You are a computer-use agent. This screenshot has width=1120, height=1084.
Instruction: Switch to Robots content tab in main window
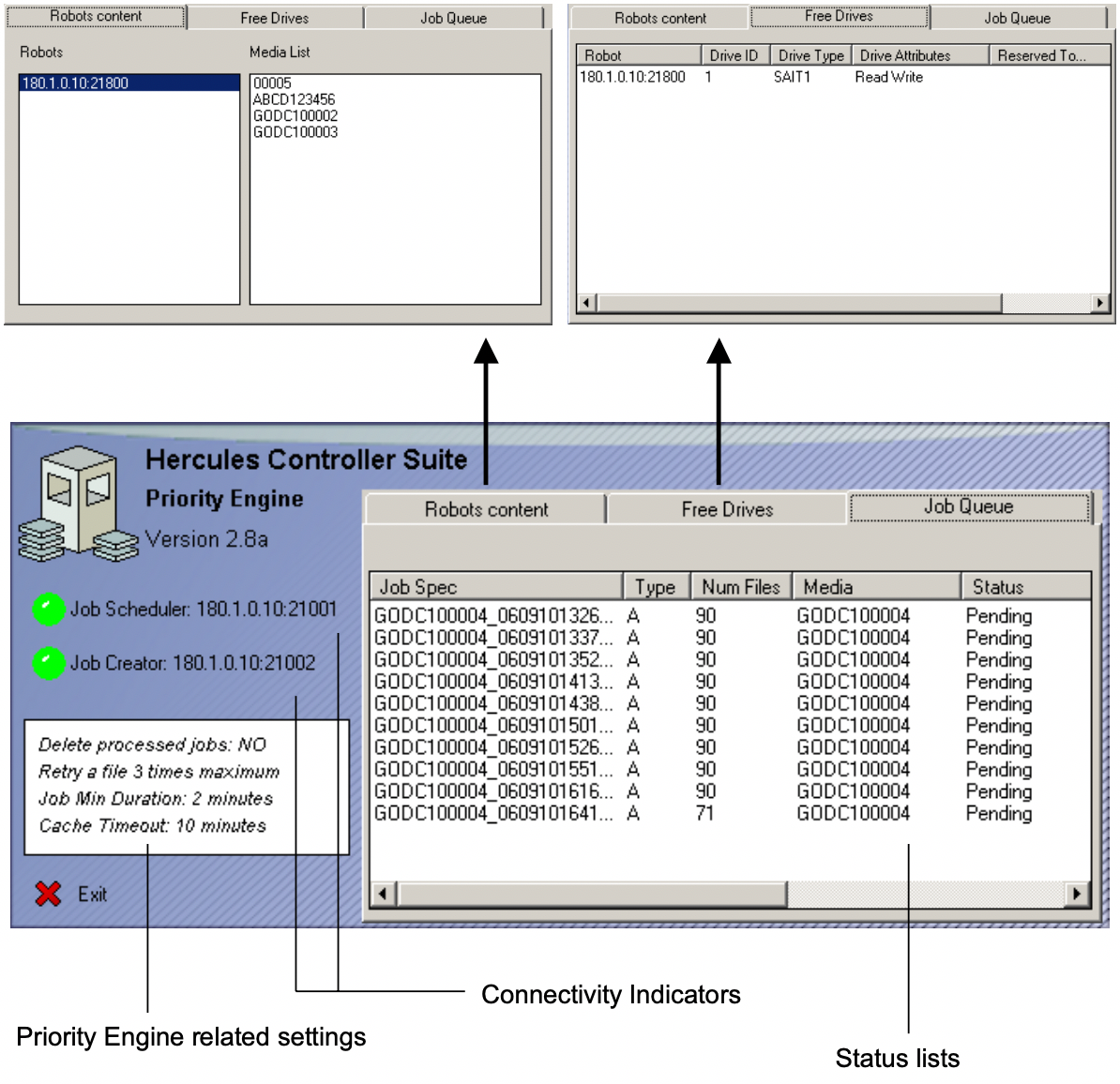pos(486,509)
